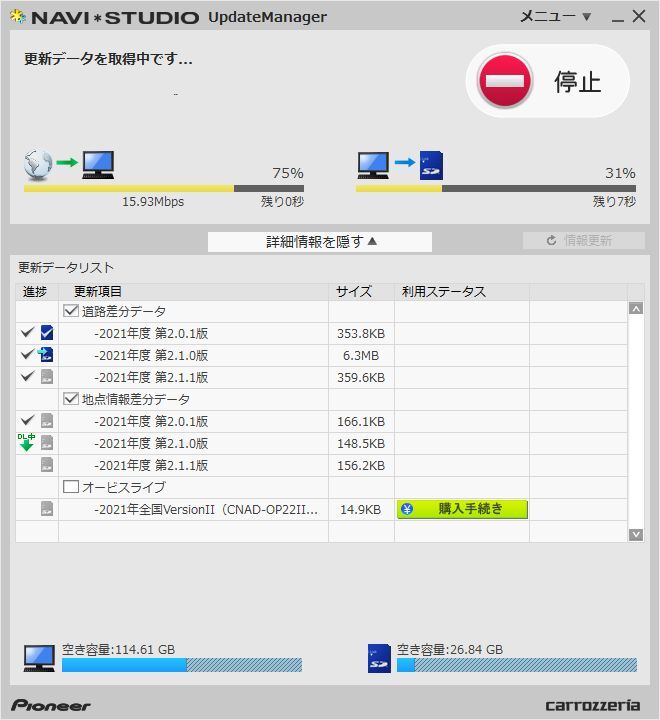660x720 pixels.
Task: Click the 14.9KB size cell
Action: tap(361, 510)
